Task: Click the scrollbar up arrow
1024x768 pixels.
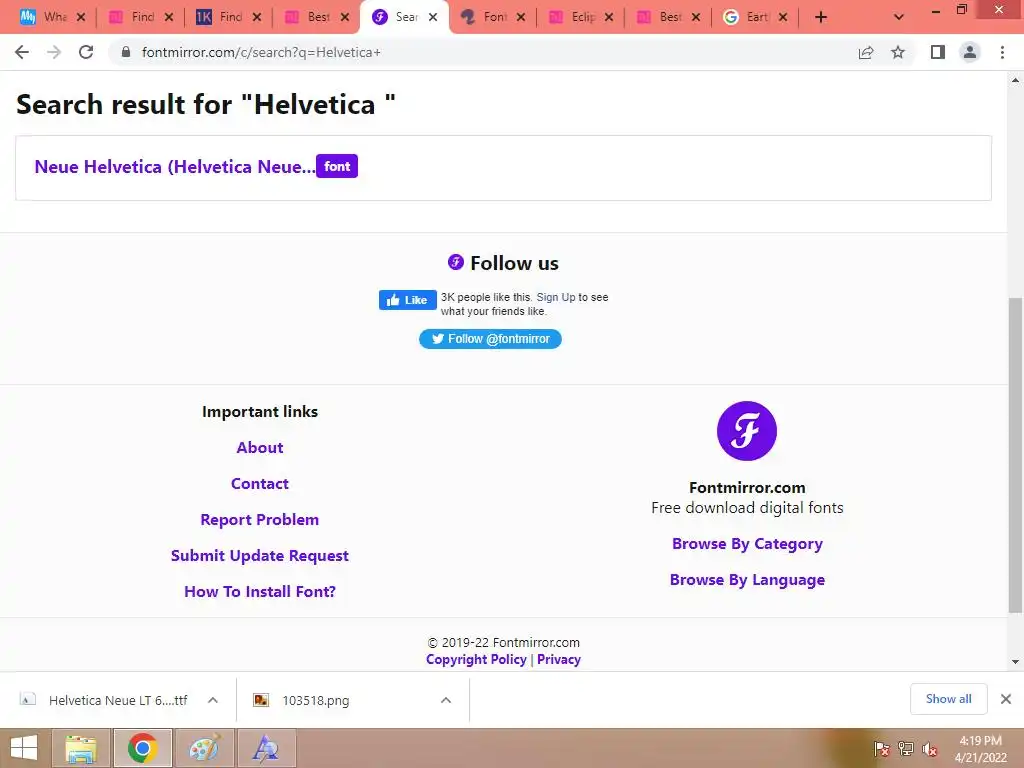Action: point(1015,80)
